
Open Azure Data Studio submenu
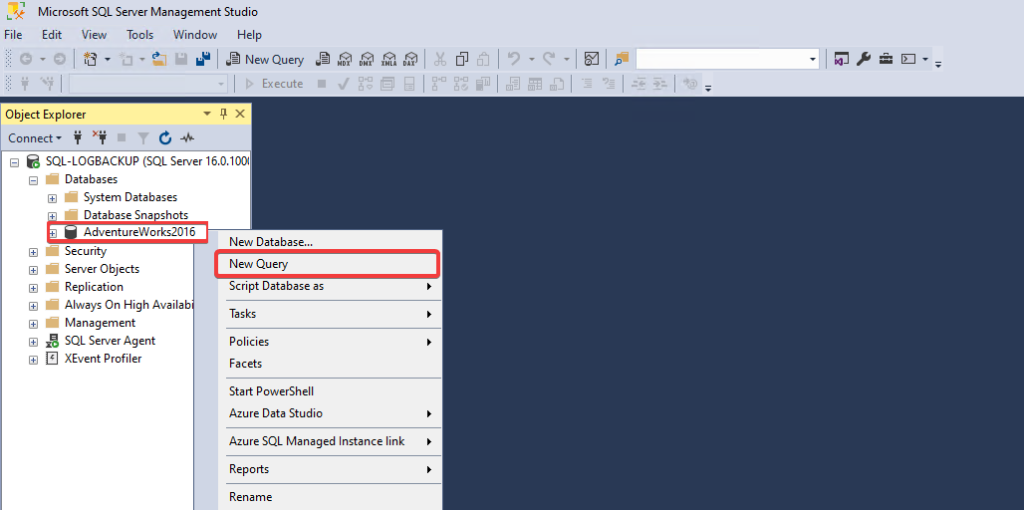(329, 413)
